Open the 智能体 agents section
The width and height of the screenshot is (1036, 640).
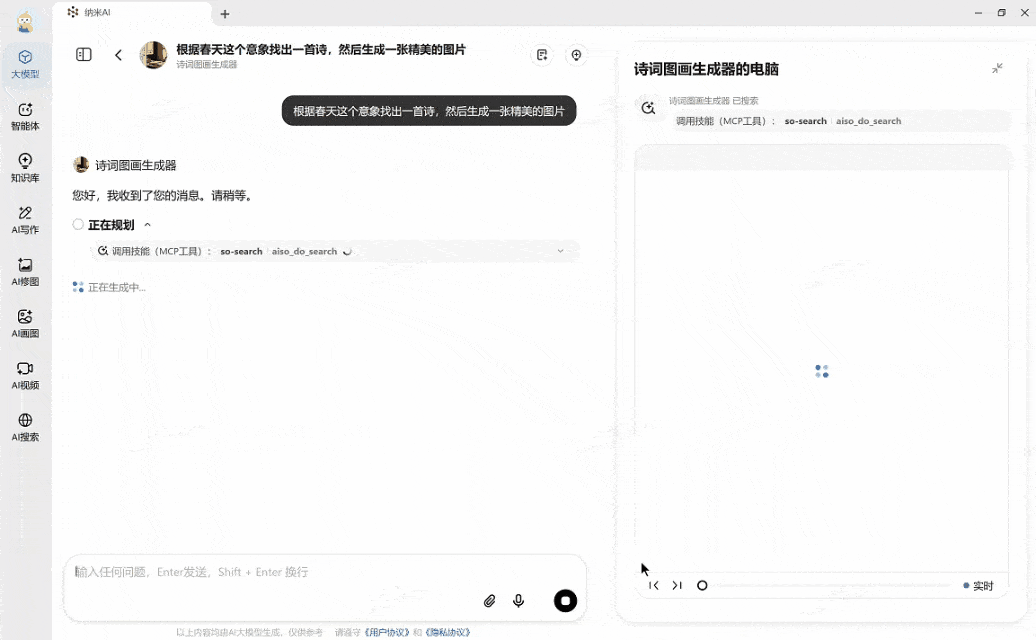pos(25,116)
